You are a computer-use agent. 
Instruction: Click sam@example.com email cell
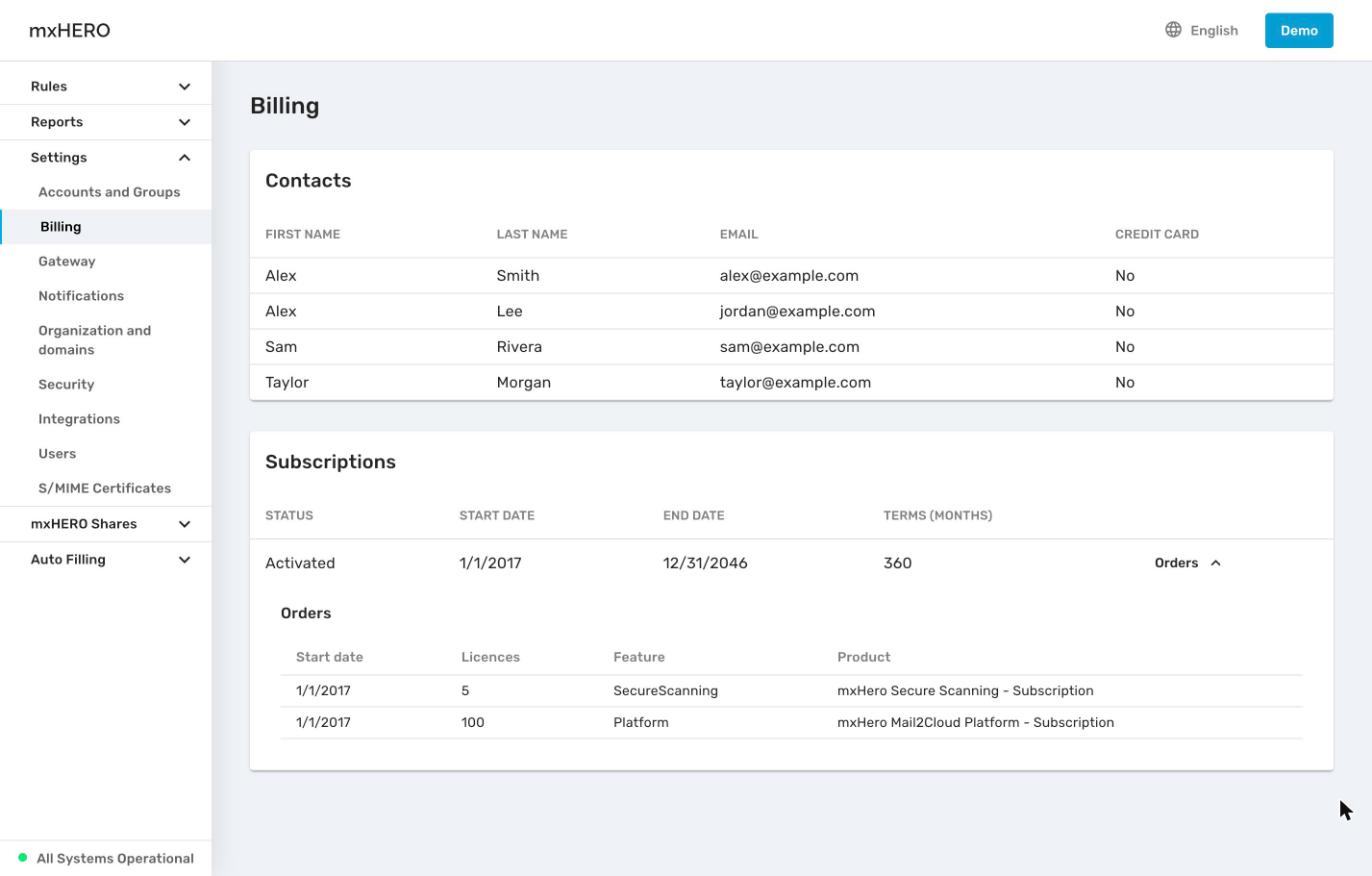[789, 347]
